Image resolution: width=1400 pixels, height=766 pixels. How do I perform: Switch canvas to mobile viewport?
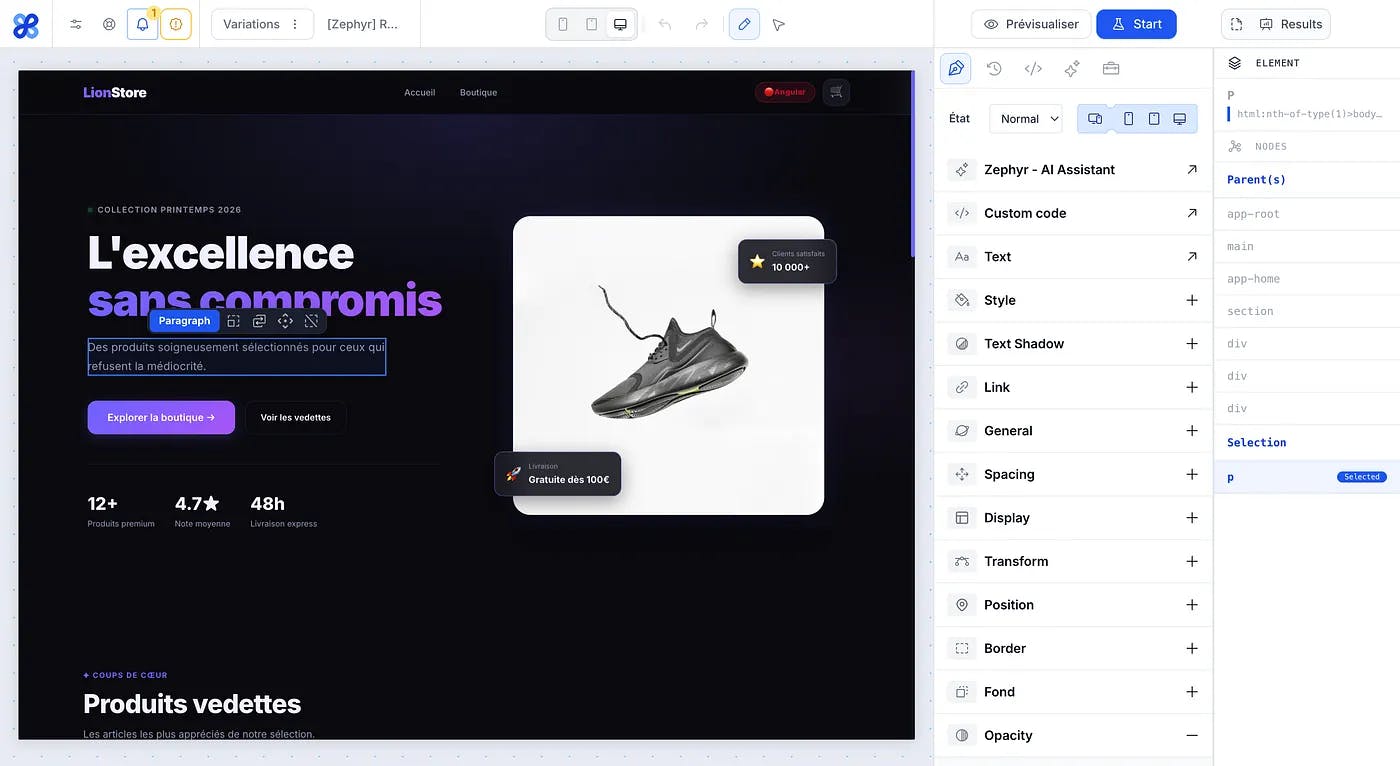pyautogui.click(x=563, y=24)
